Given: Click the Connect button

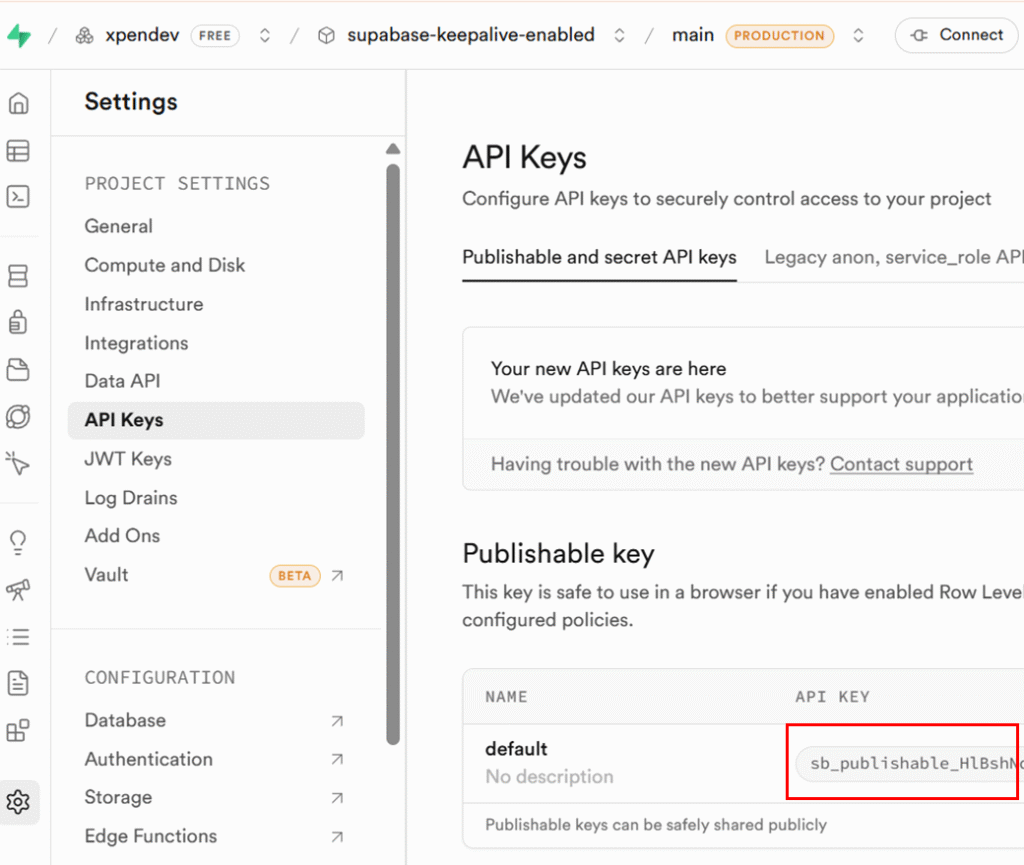Looking at the screenshot, I should click(x=955, y=35).
